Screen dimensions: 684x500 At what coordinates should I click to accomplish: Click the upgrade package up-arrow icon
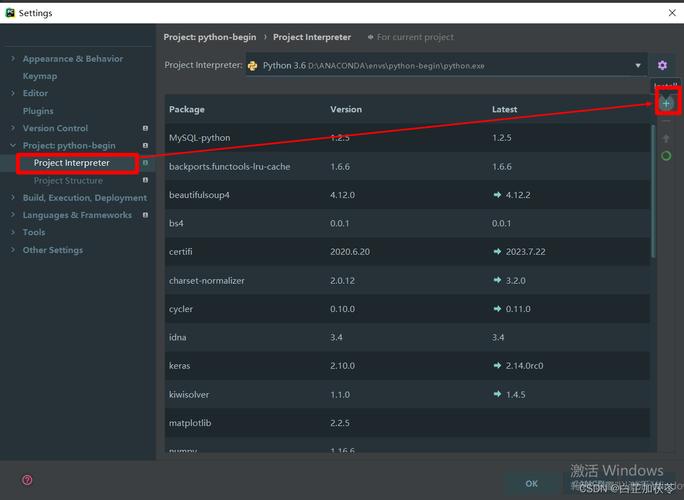pos(666,139)
